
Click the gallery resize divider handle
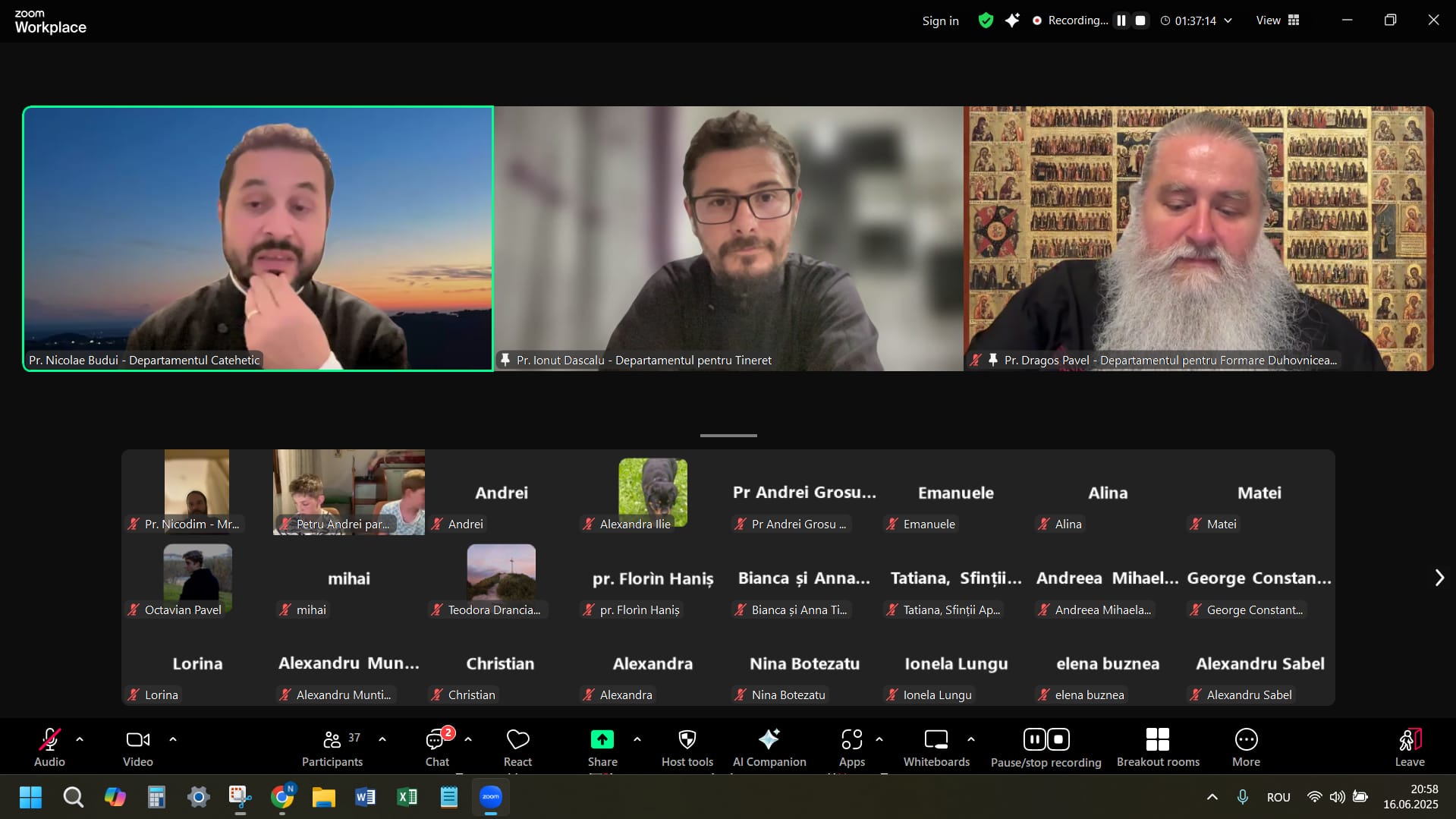click(x=728, y=436)
